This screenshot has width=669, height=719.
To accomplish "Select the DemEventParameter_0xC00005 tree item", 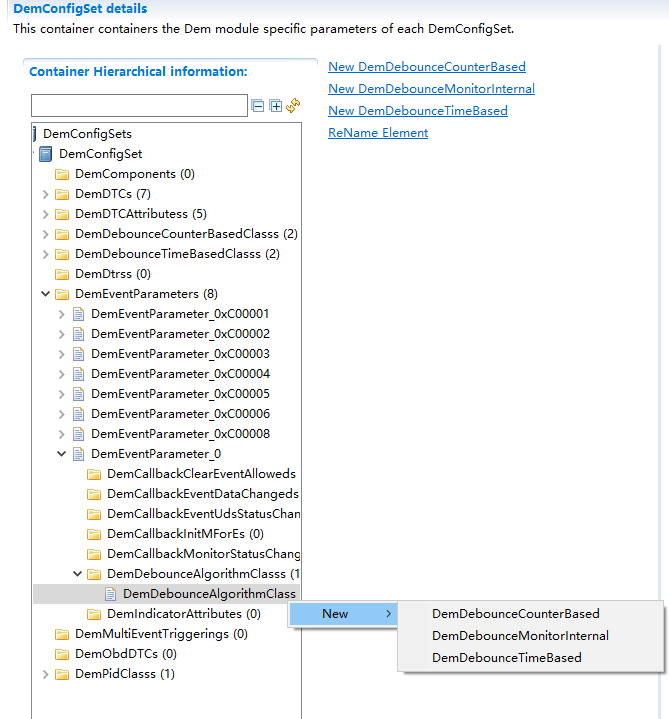I will pos(180,394).
